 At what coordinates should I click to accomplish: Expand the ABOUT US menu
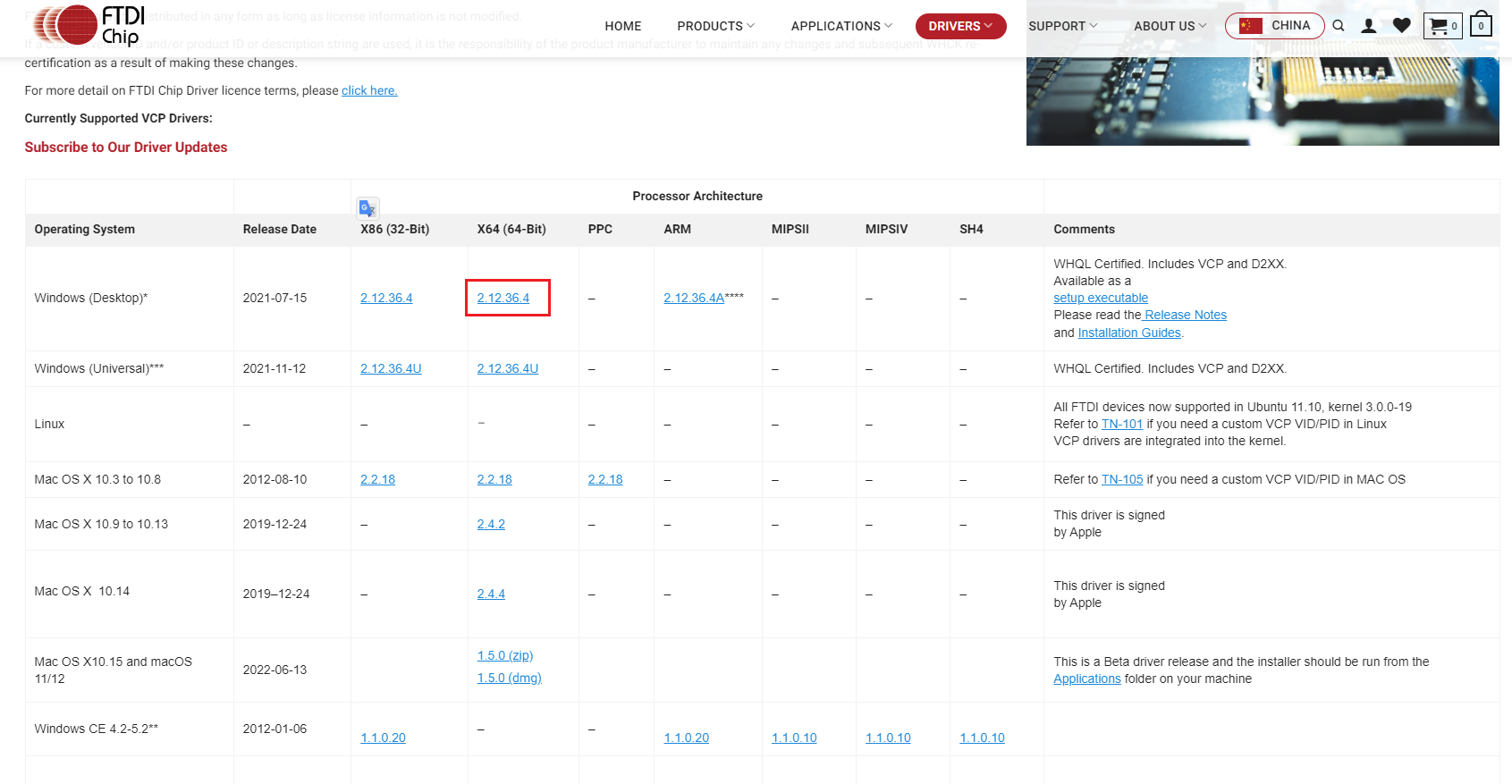[x=1170, y=26]
